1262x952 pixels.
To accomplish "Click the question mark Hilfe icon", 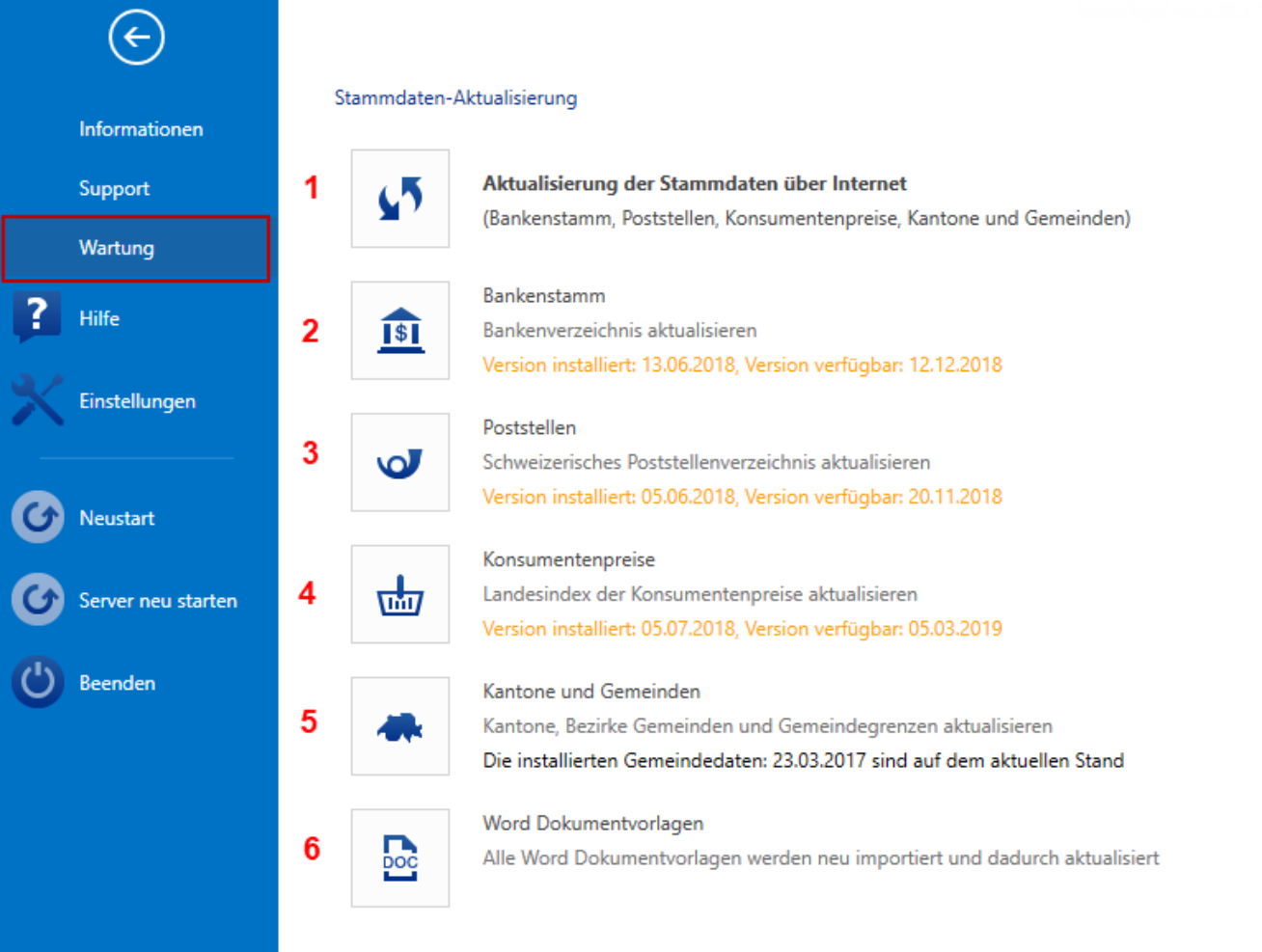I will 37,316.
